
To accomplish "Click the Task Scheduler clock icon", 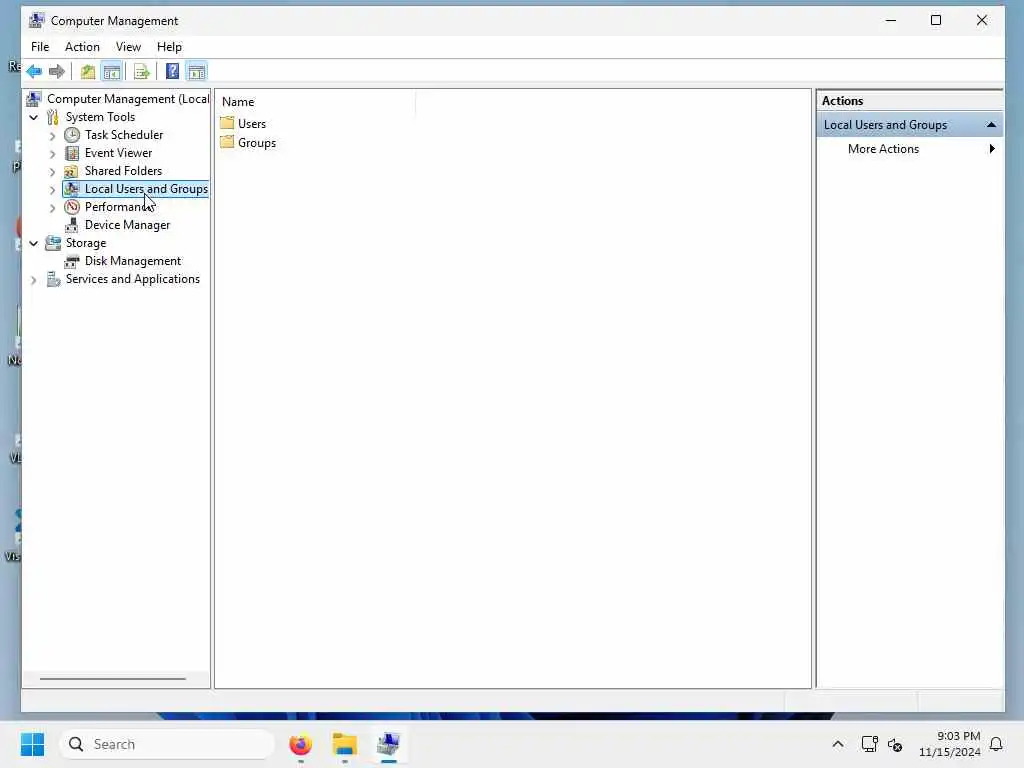I will pos(72,135).
